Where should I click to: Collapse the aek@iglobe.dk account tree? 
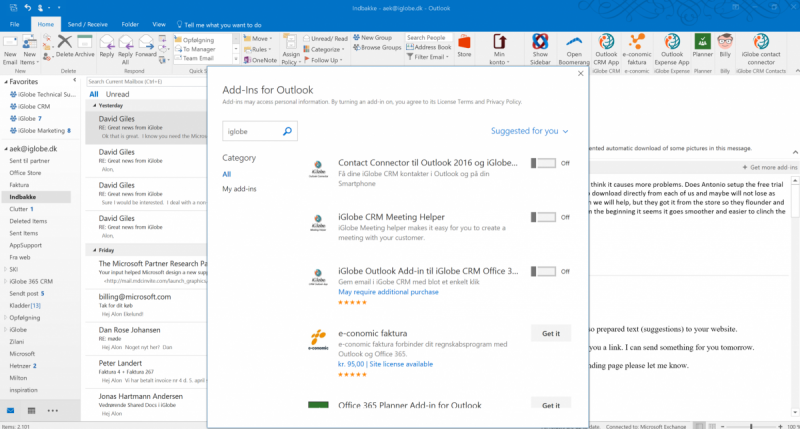6,149
